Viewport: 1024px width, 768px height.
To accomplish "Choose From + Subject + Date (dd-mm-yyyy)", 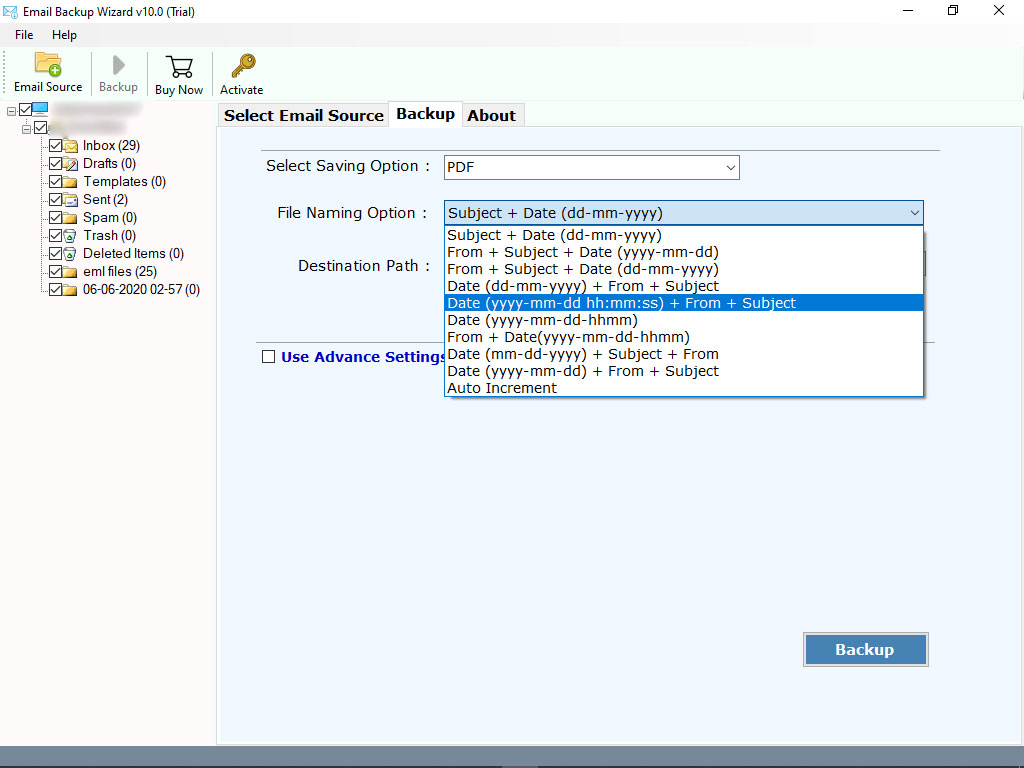I will pyautogui.click(x=684, y=269).
